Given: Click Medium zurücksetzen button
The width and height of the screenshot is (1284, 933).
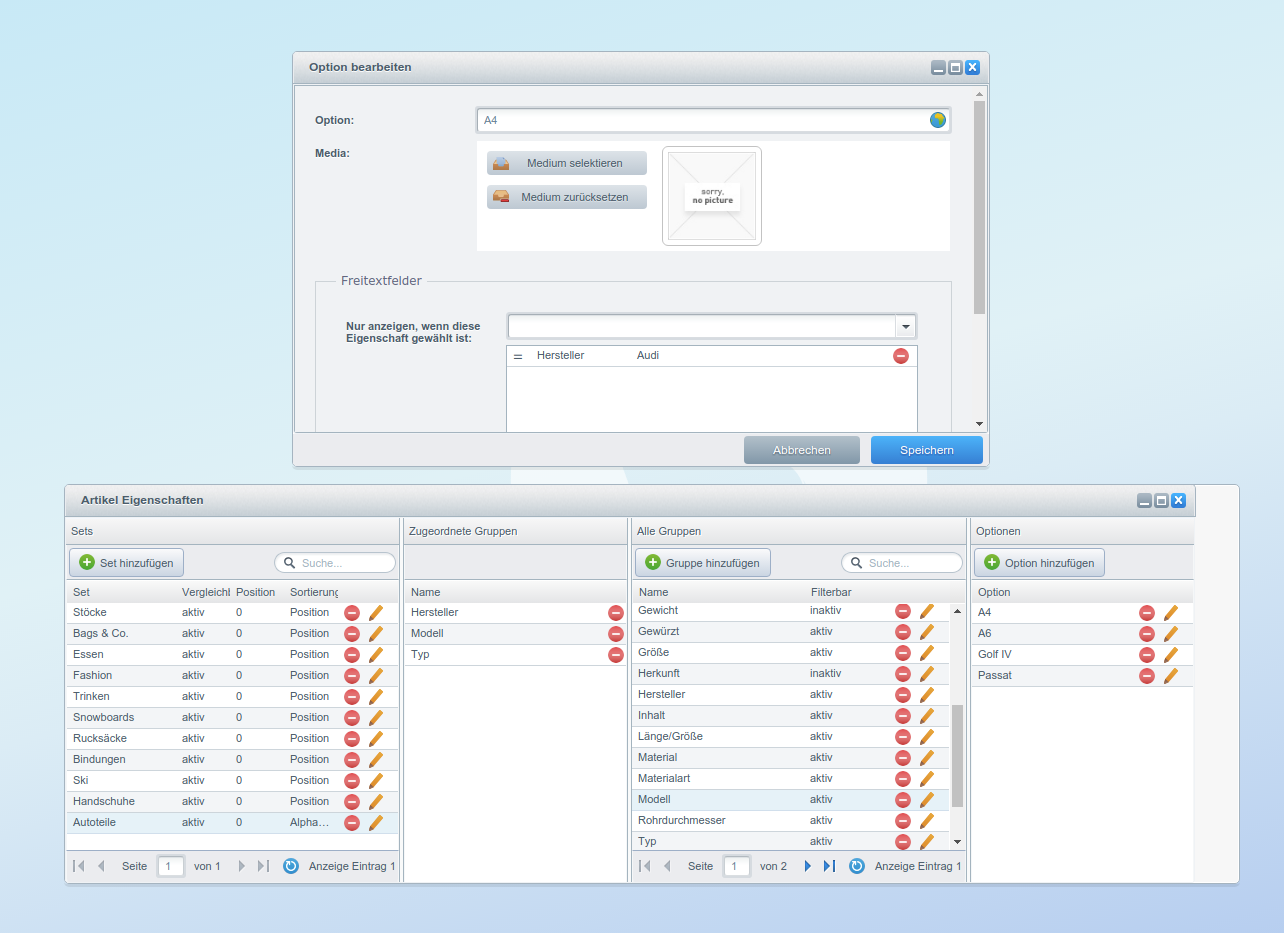Looking at the screenshot, I should point(567,197).
